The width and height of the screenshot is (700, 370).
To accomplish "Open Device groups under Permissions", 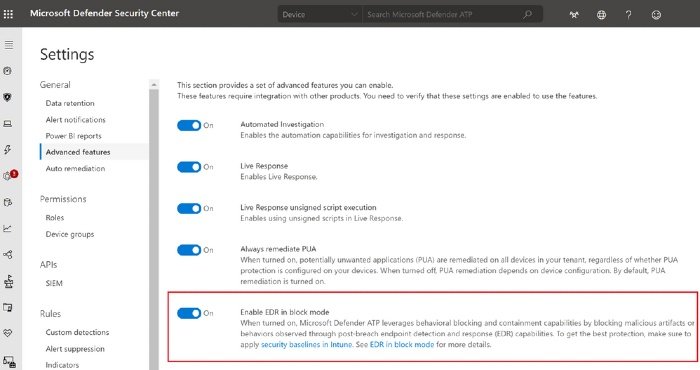I will [70, 234].
